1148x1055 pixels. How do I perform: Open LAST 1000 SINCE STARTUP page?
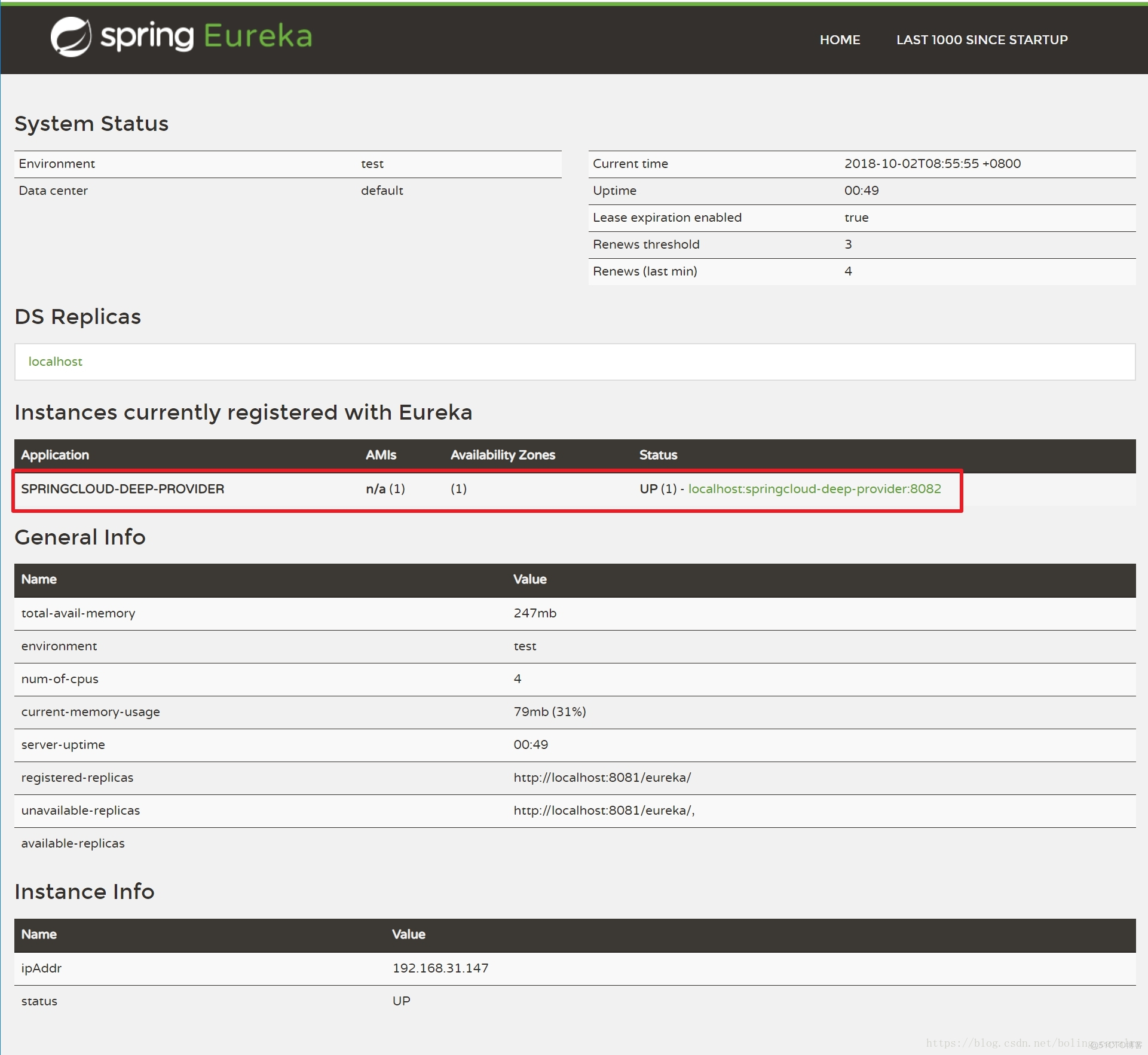[x=981, y=40]
